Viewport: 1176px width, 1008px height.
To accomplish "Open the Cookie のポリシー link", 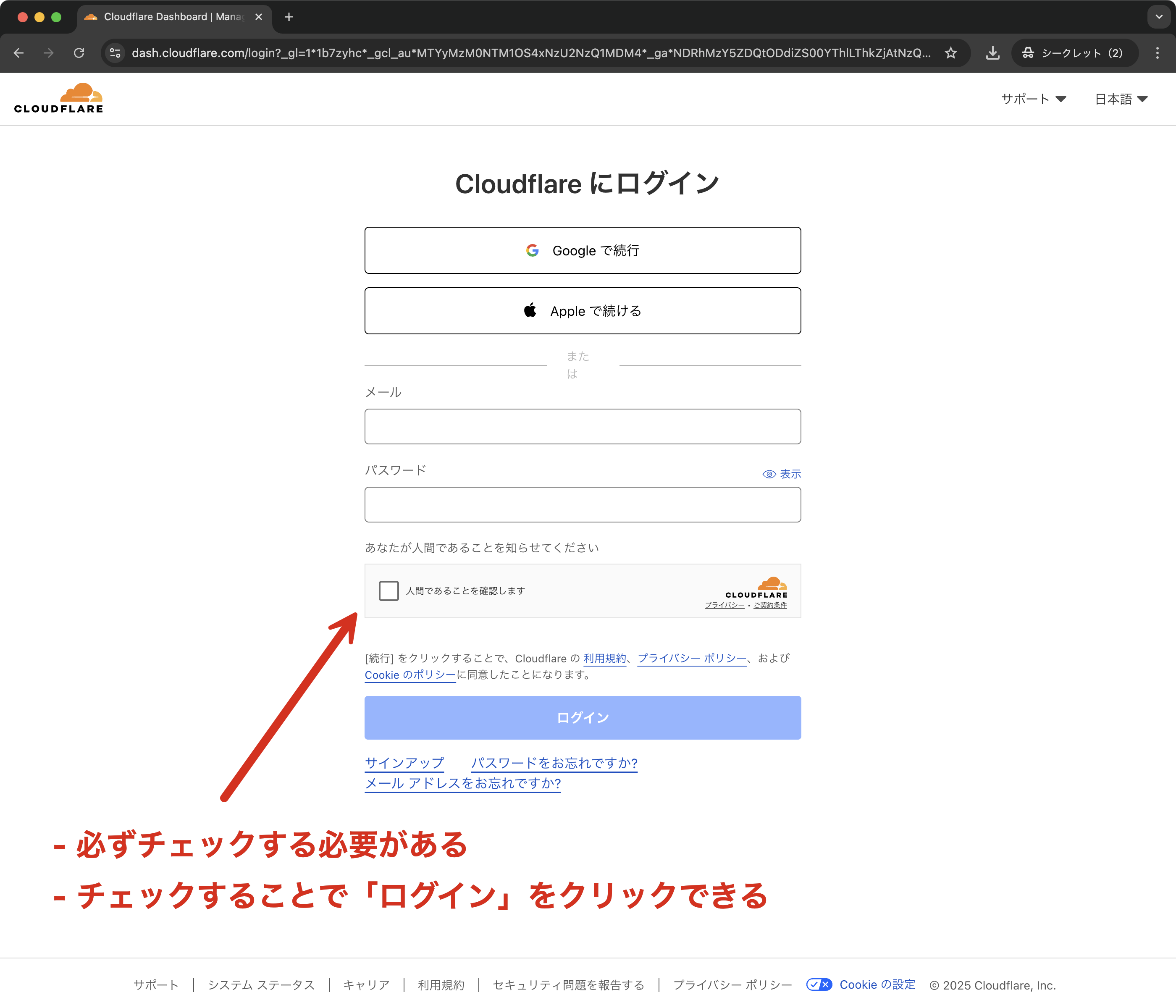I will click(x=410, y=675).
